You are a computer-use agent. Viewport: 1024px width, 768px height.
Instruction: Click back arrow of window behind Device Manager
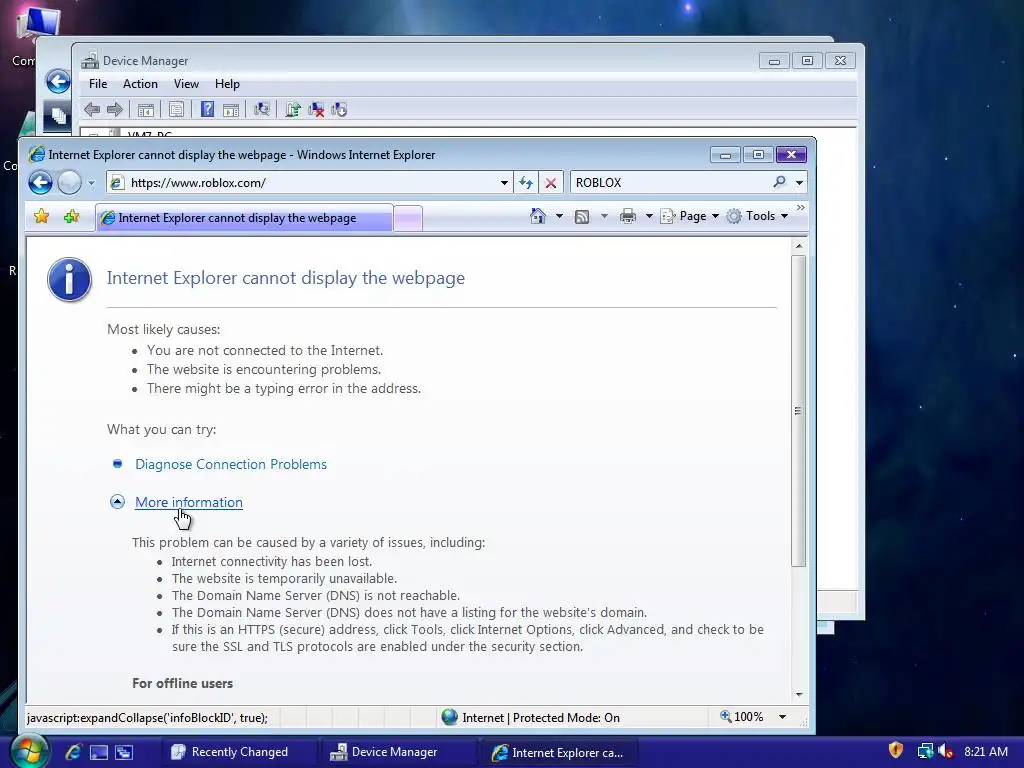click(57, 82)
